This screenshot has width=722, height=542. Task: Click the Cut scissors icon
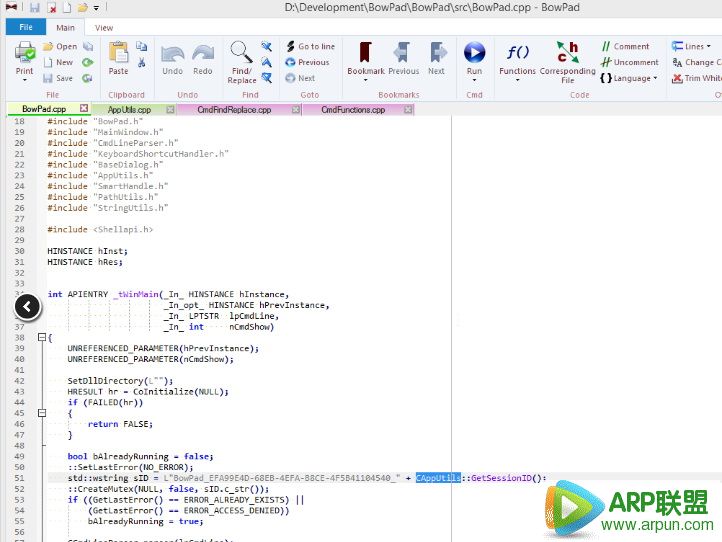(141, 62)
